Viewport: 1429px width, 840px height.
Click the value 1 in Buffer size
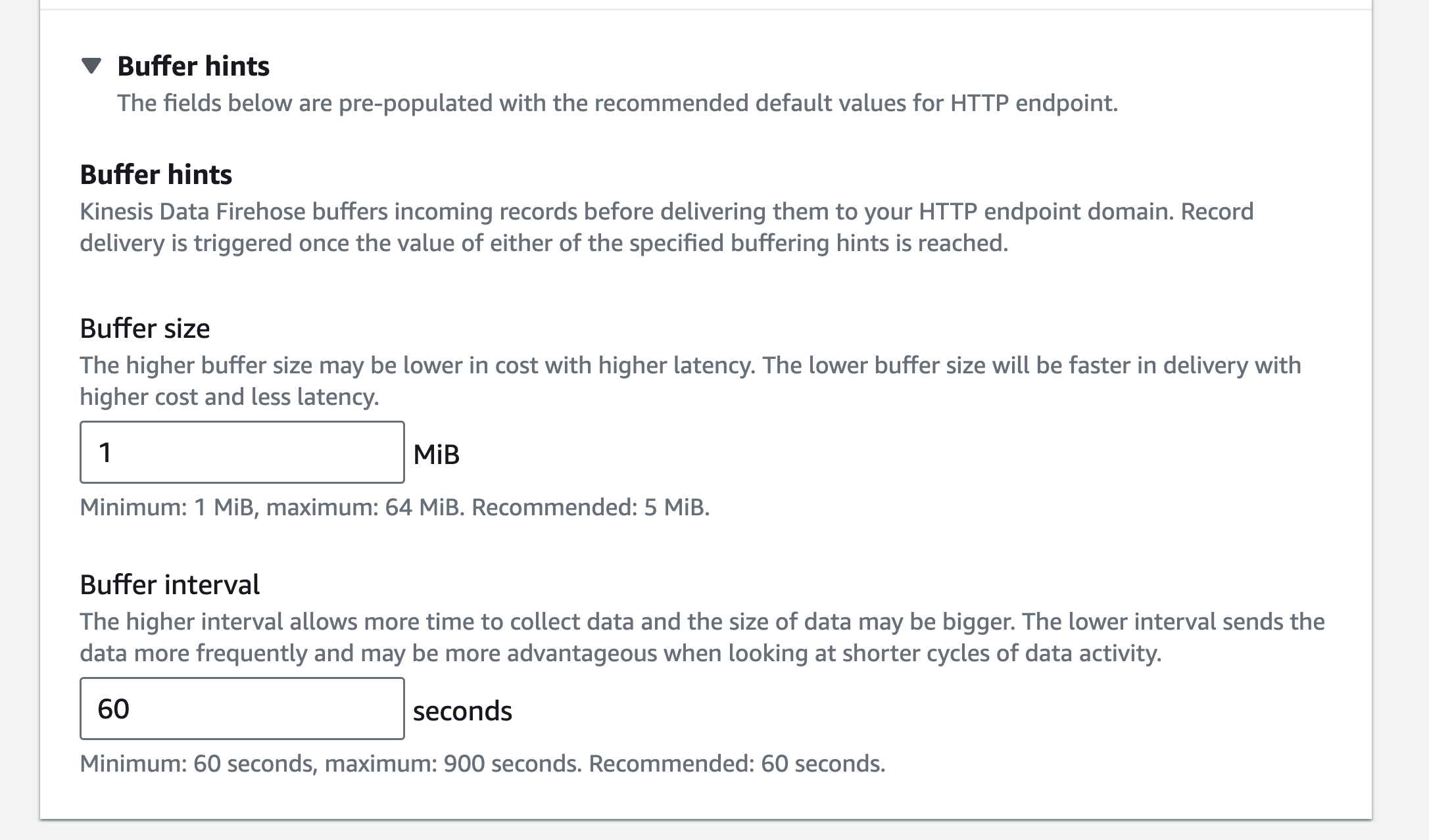click(105, 452)
